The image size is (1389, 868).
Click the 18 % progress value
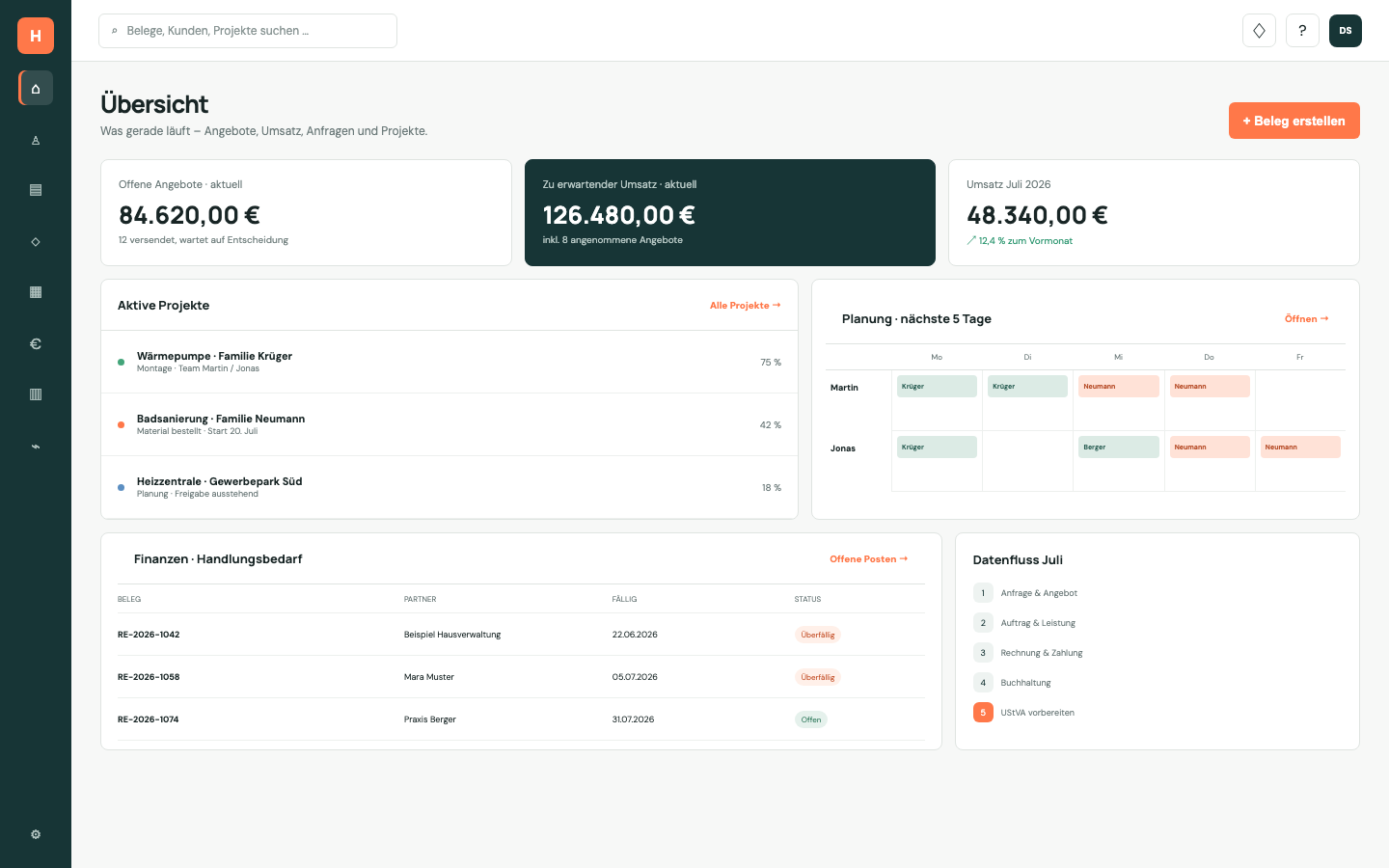pyautogui.click(x=772, y=488)
